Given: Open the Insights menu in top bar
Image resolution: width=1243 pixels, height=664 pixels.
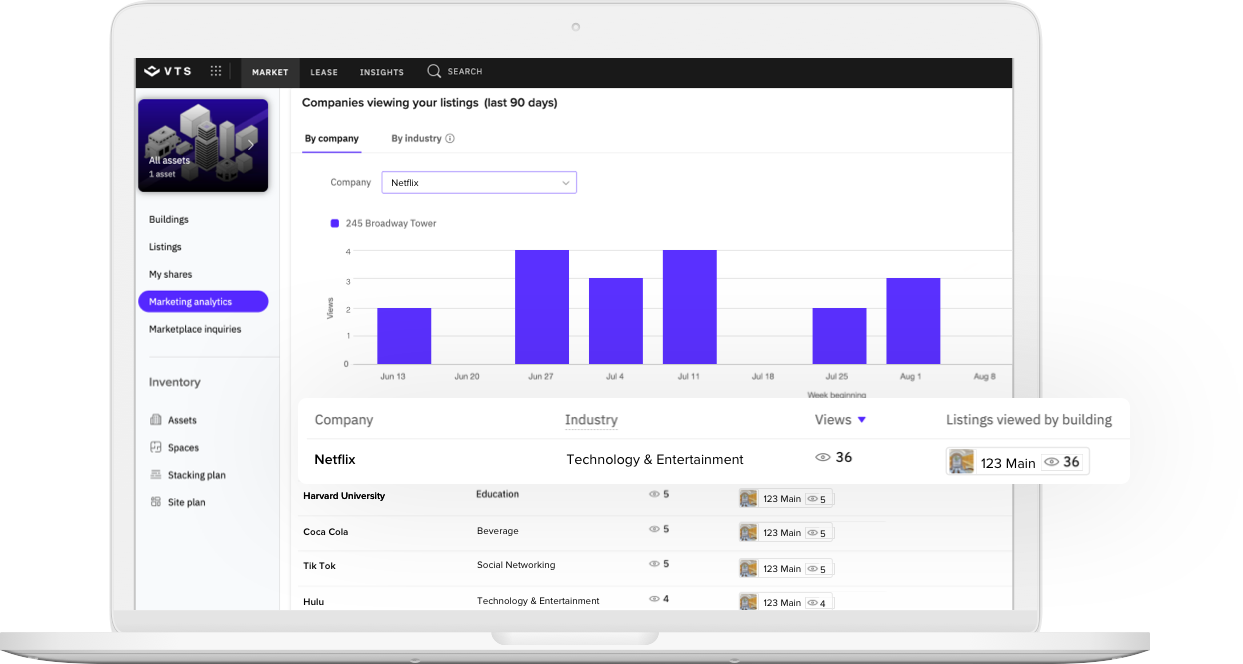Looking at the screenshot, I should (381, 72).
